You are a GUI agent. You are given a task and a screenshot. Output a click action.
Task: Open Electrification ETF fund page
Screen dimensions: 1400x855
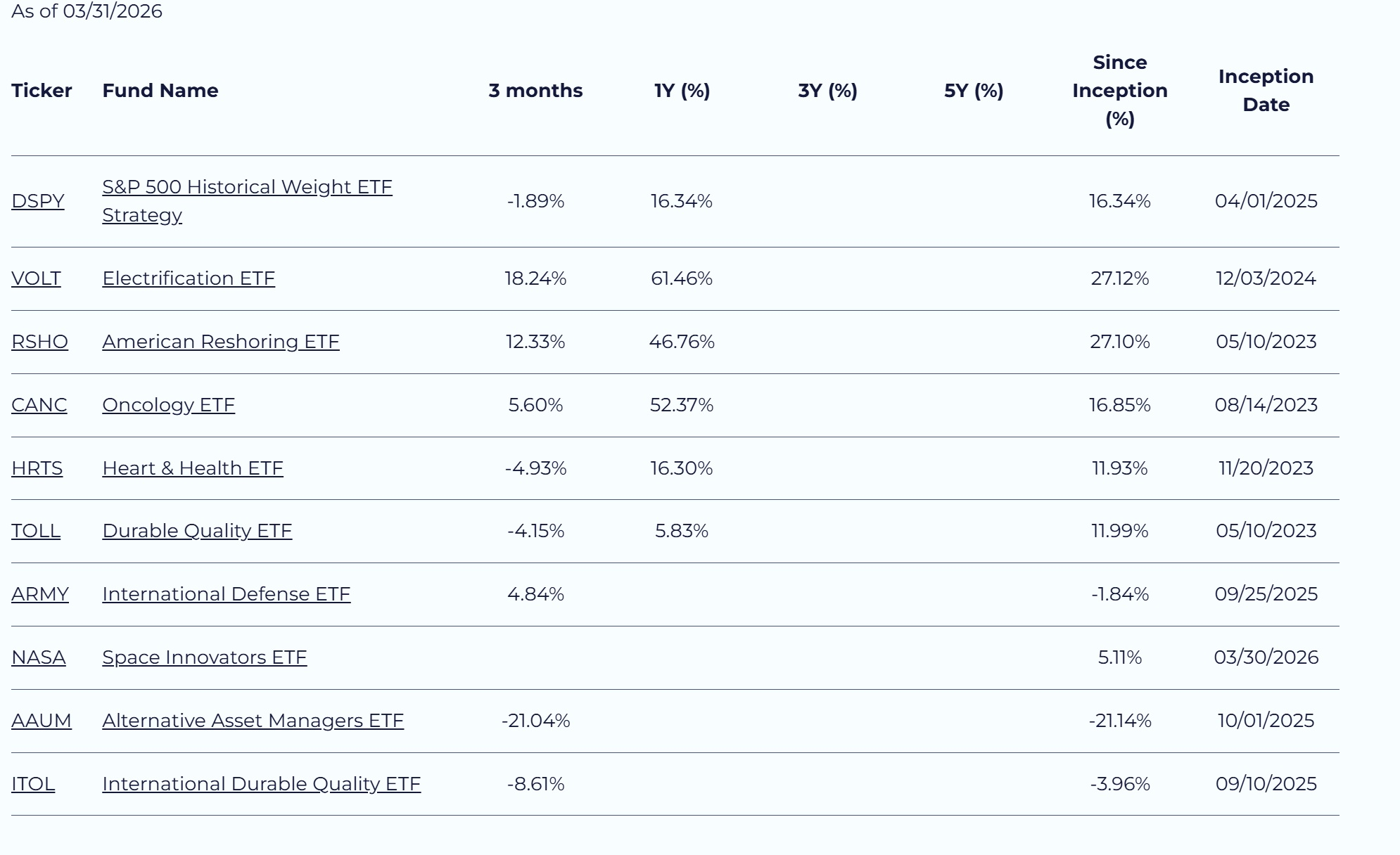189,278
